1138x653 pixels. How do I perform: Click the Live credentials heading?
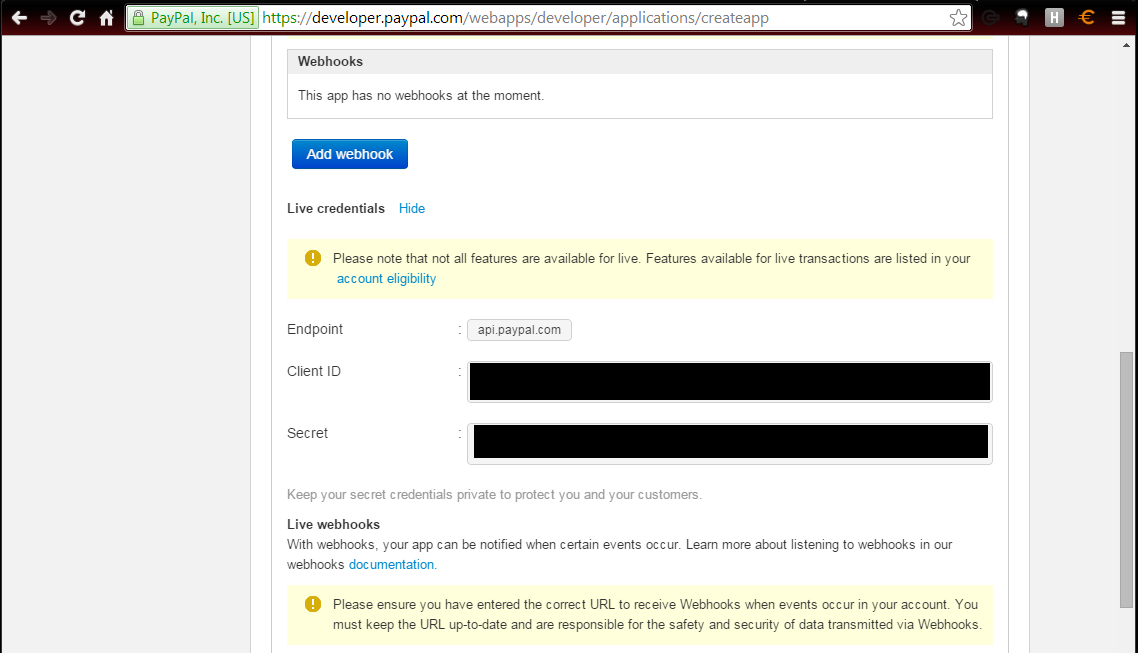point(336,208)
